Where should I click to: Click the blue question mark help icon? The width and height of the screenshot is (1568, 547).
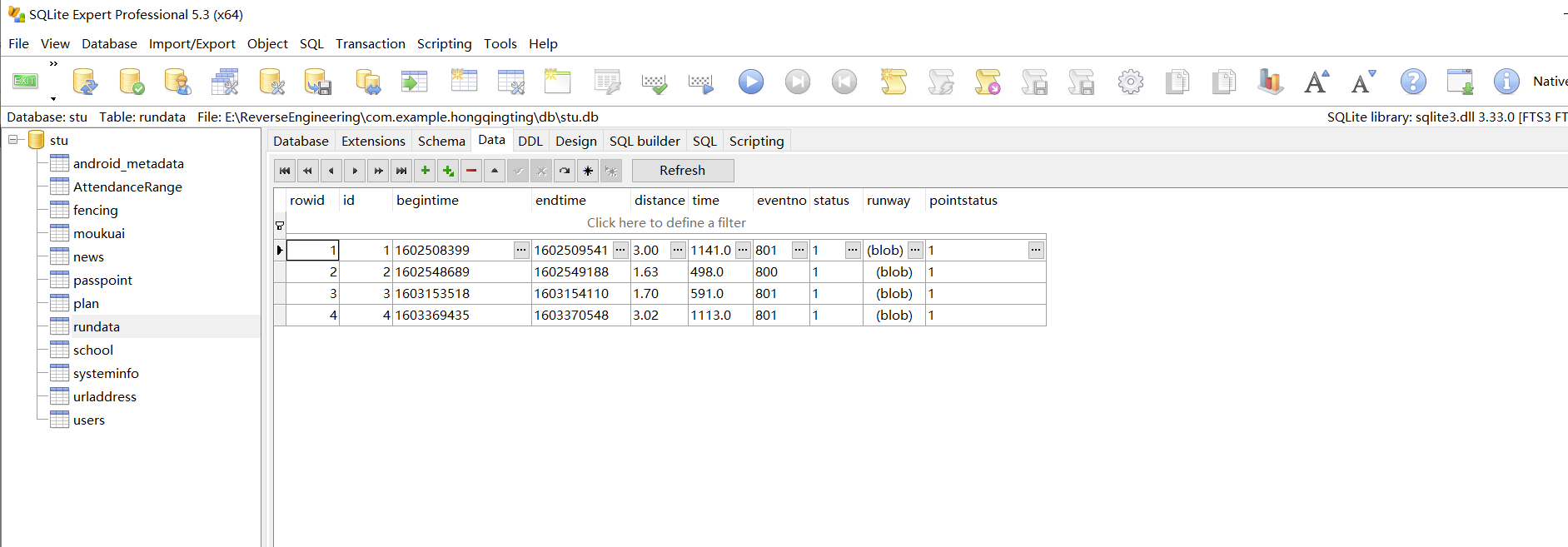1412,82
